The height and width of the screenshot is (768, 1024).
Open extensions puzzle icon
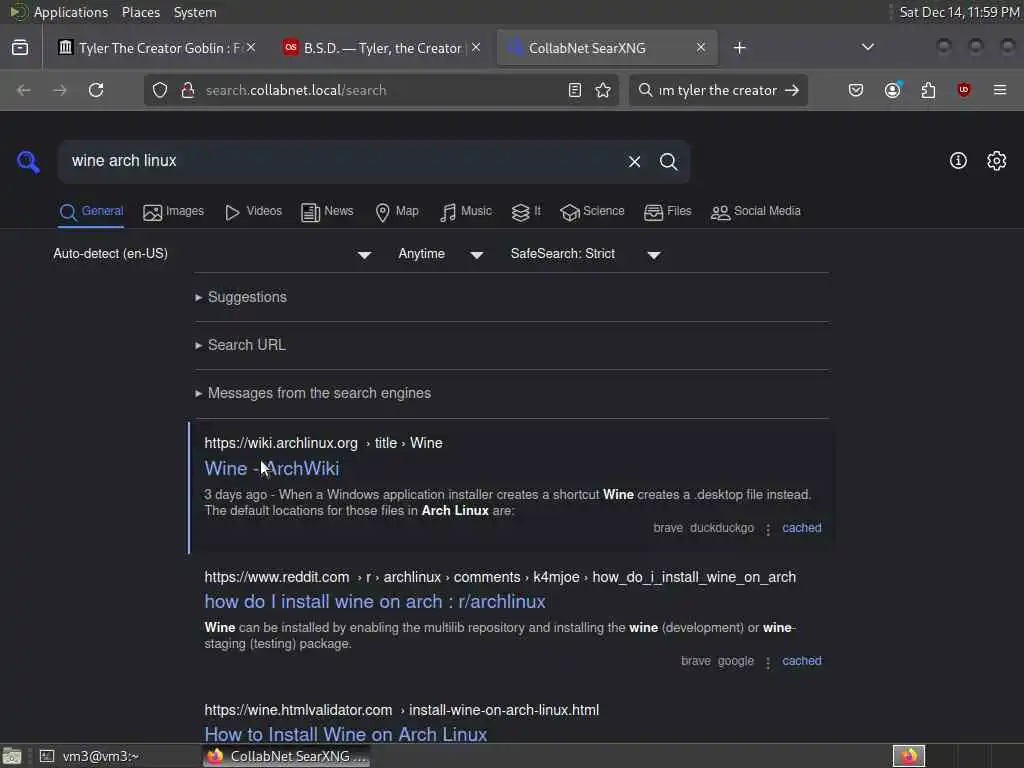coord(928,90)
